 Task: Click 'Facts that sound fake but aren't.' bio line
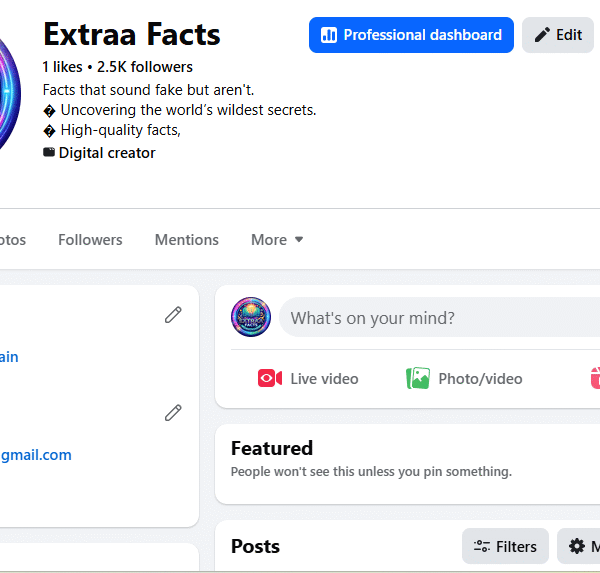[148, 90]
